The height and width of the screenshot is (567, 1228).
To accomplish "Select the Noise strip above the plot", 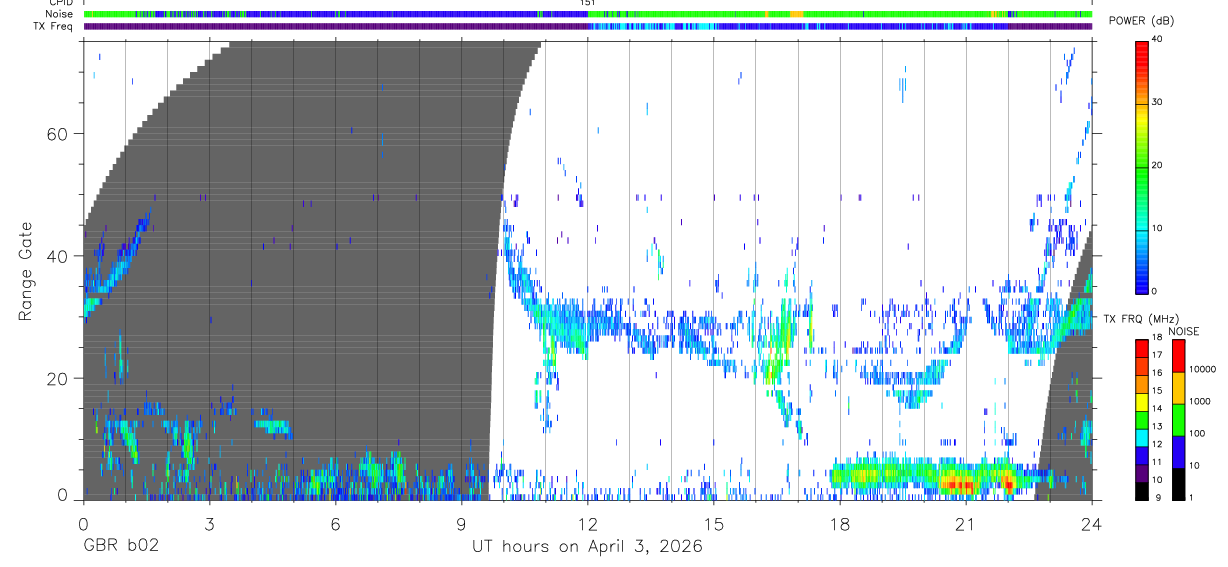I will coord(588,14).
